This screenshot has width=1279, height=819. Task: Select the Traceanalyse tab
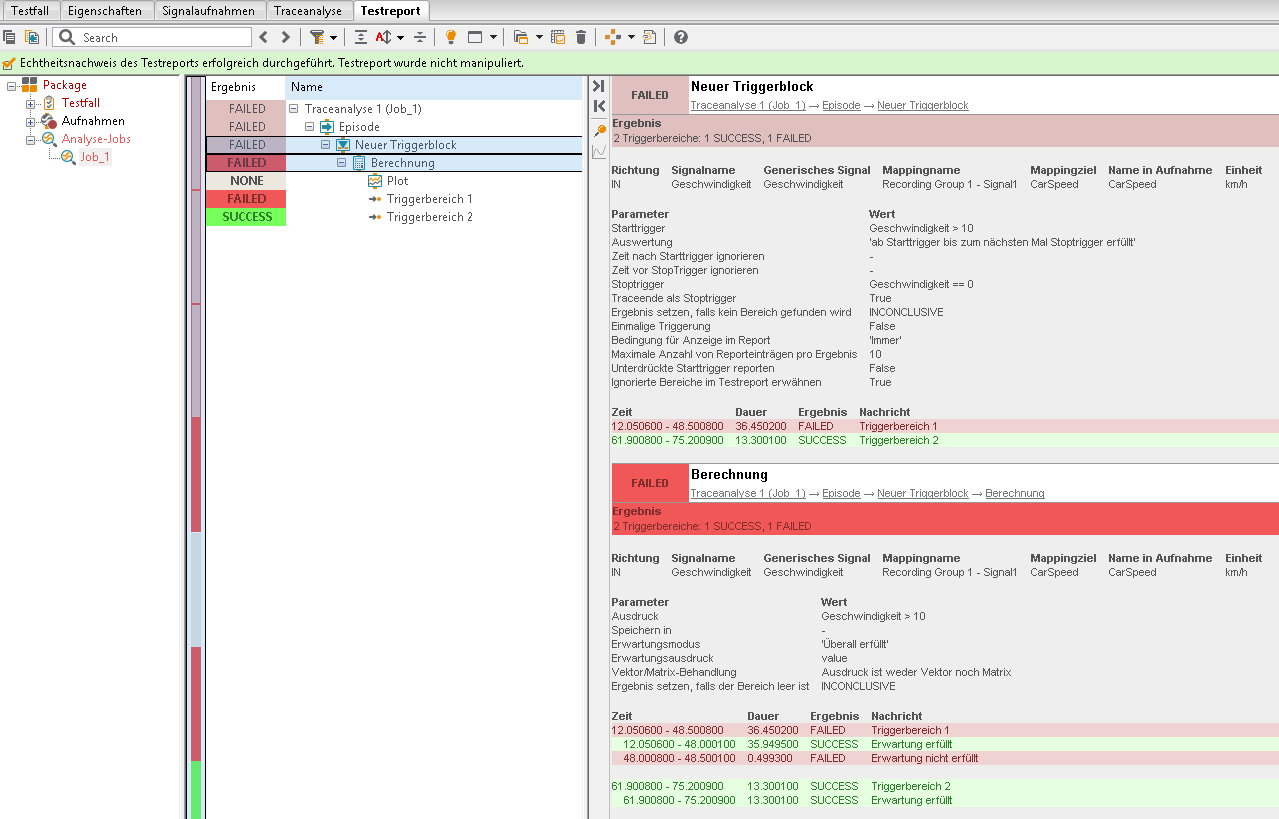(309, 10)
